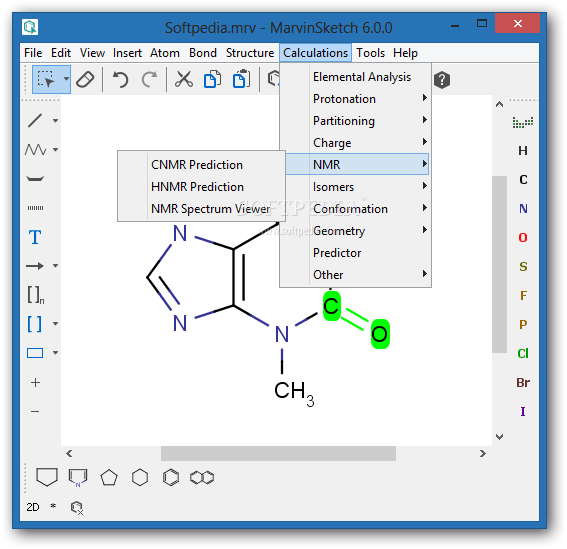Click the horizontal scrollbar thumb

[x=278, y=453]
